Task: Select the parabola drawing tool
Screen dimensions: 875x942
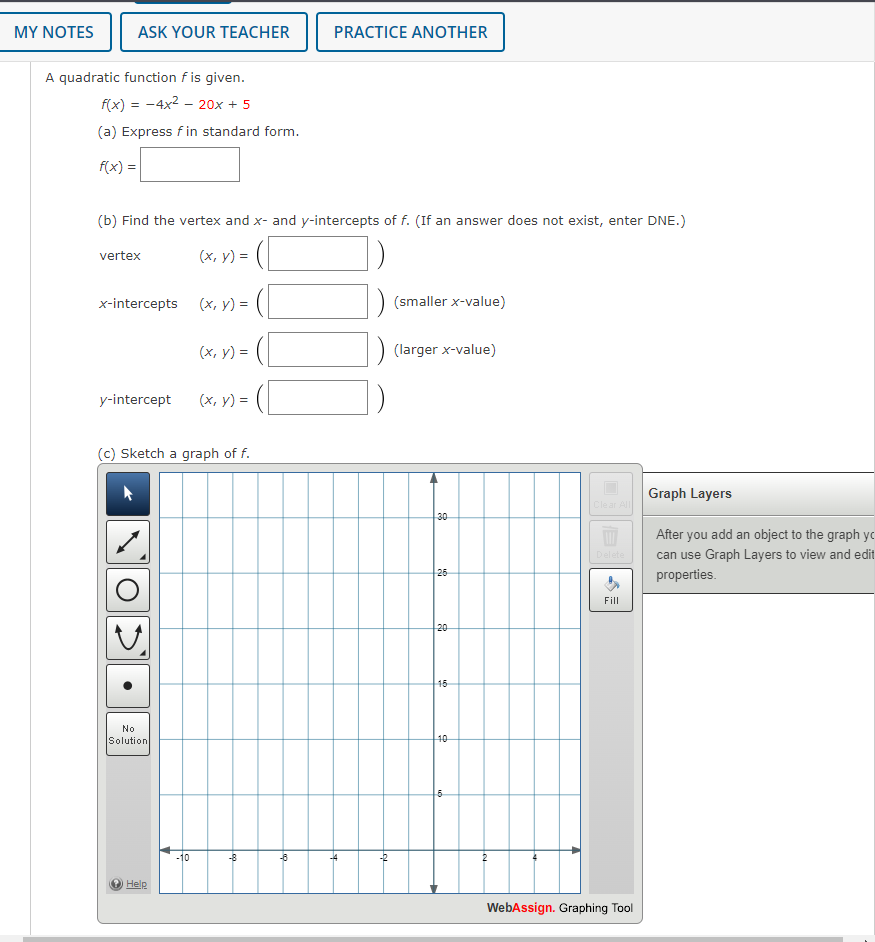Action: (x=127, y=637)
